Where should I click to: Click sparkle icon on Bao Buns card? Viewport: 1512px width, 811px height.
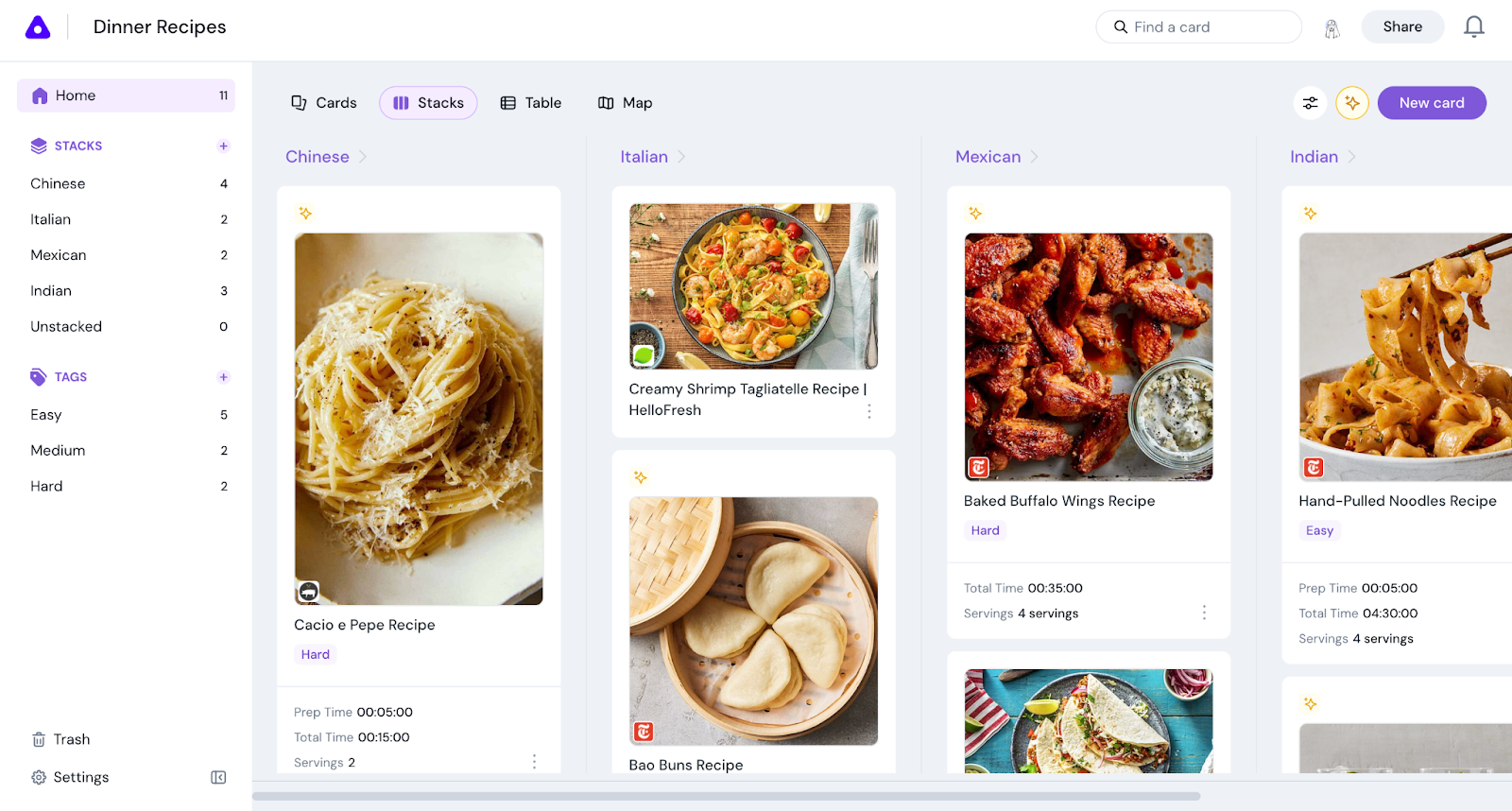point(641,477)
